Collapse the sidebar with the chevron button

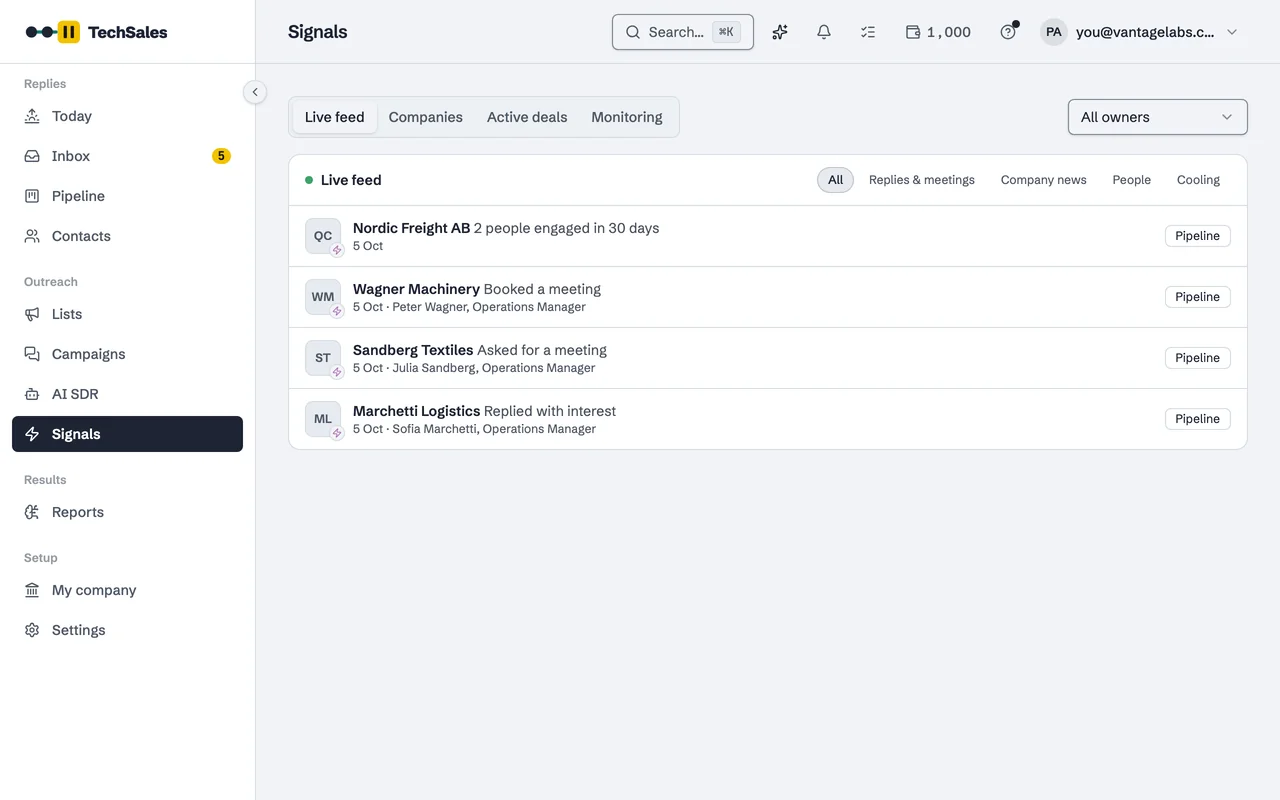[x=255, y=92]
